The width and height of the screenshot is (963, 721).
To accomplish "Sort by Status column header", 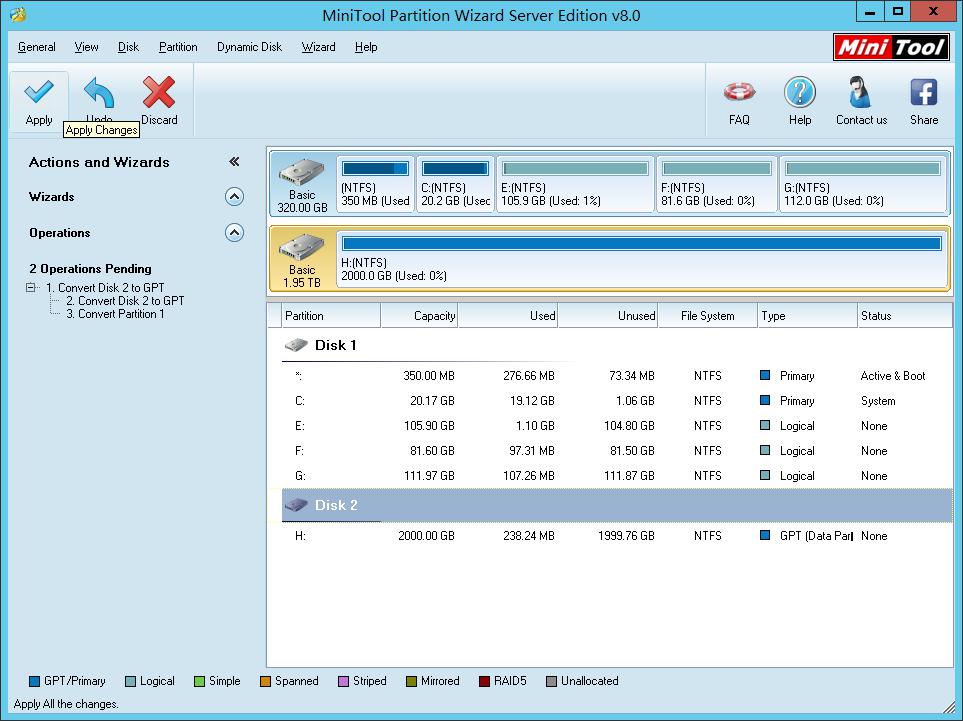I will click(905, 316).
